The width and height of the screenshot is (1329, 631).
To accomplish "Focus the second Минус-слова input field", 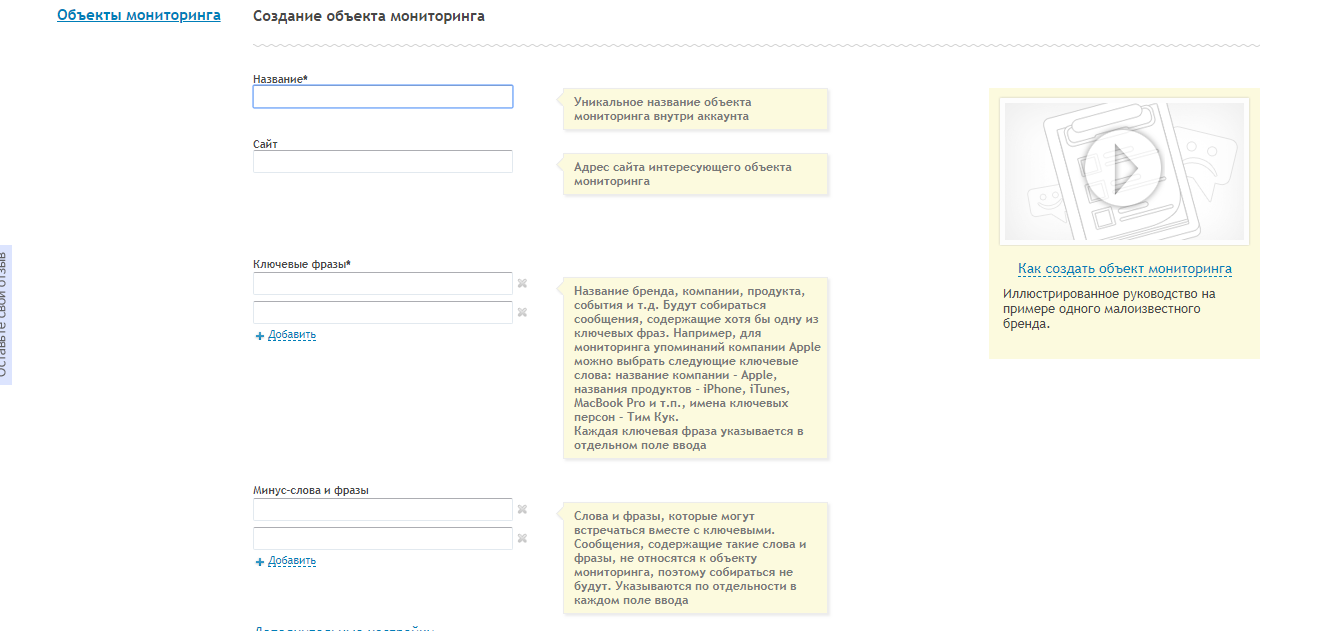I will [383, 539].
